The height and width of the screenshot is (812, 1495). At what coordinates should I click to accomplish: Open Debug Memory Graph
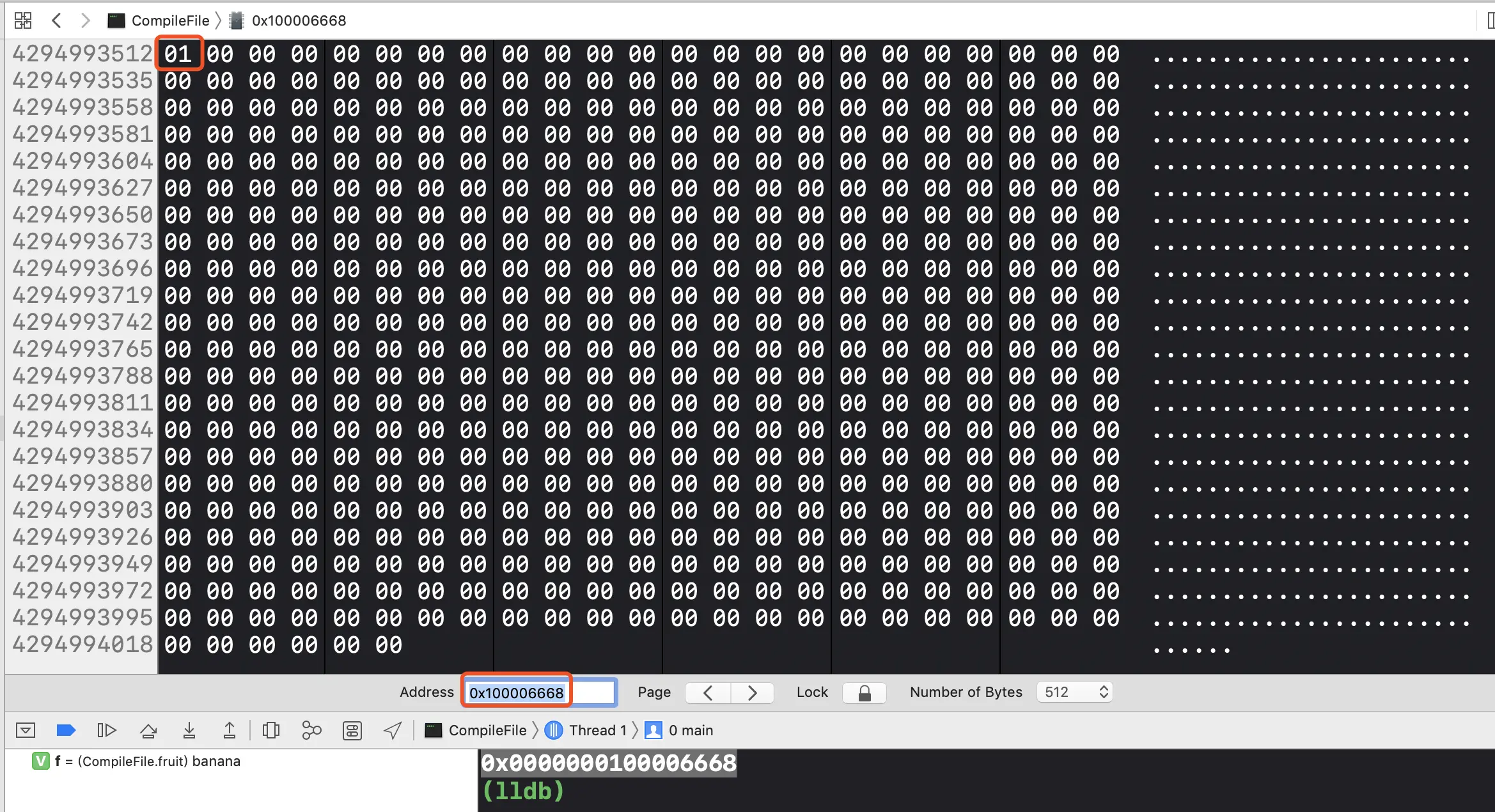coord(311,730)
